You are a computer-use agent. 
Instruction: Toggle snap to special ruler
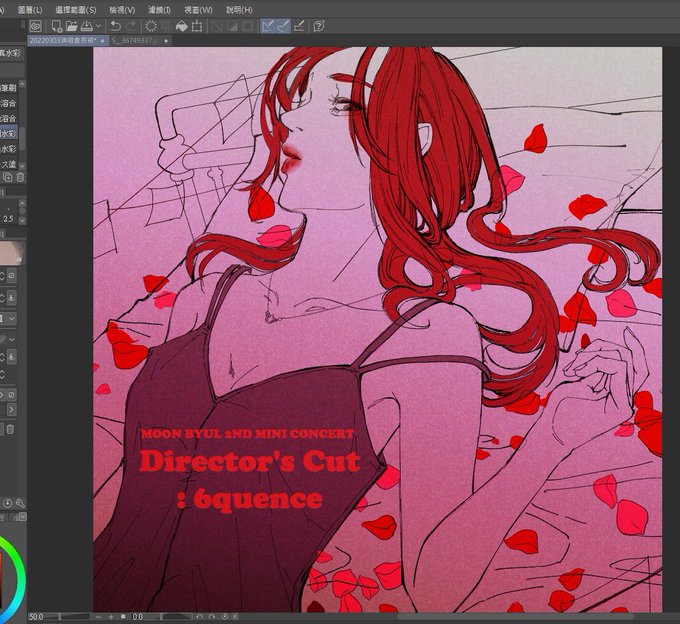tap(283, 26)
